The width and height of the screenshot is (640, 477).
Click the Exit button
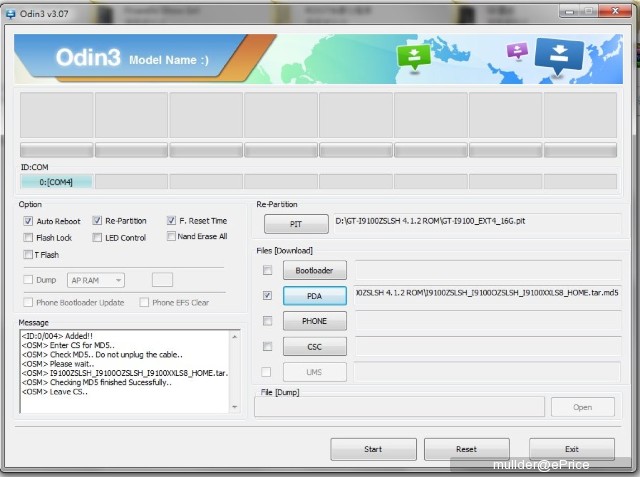coord(572,449)
